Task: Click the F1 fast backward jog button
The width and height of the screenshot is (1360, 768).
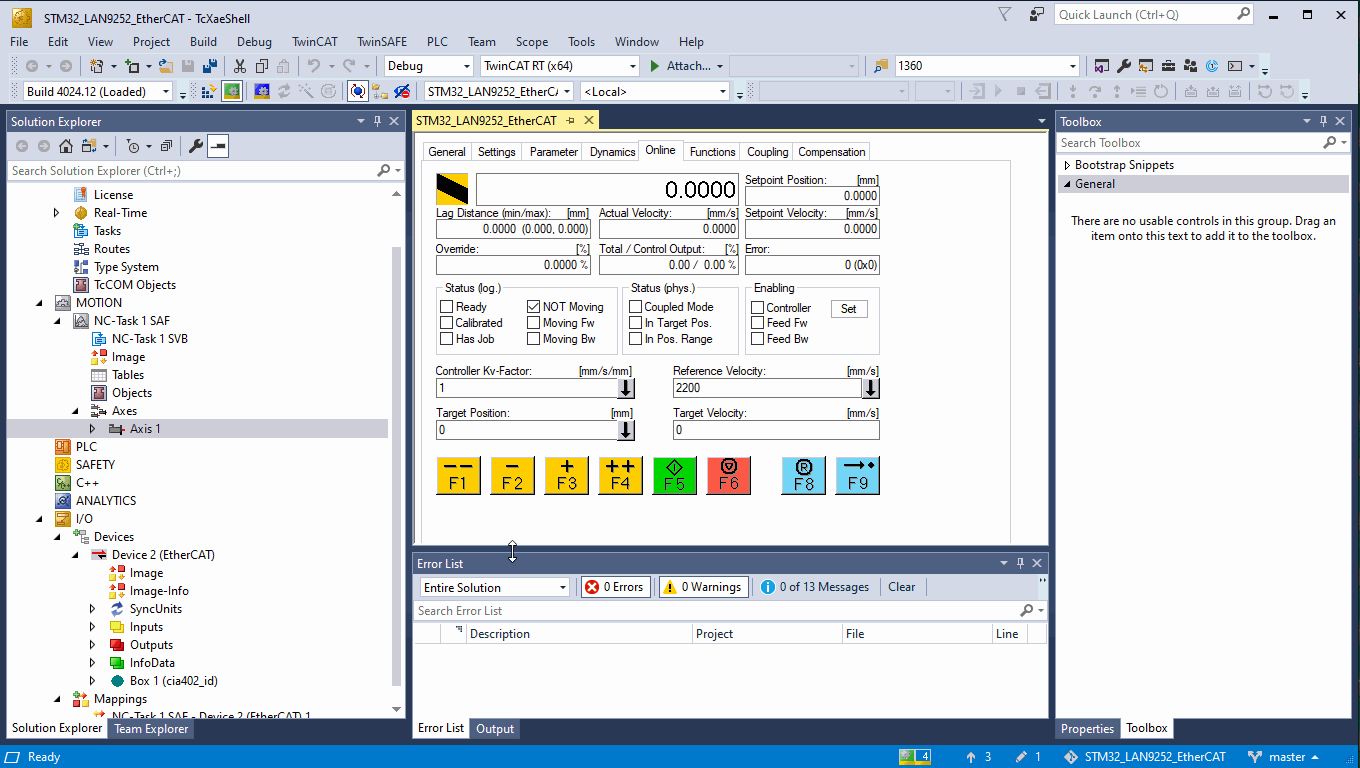Action: (459, 475)
